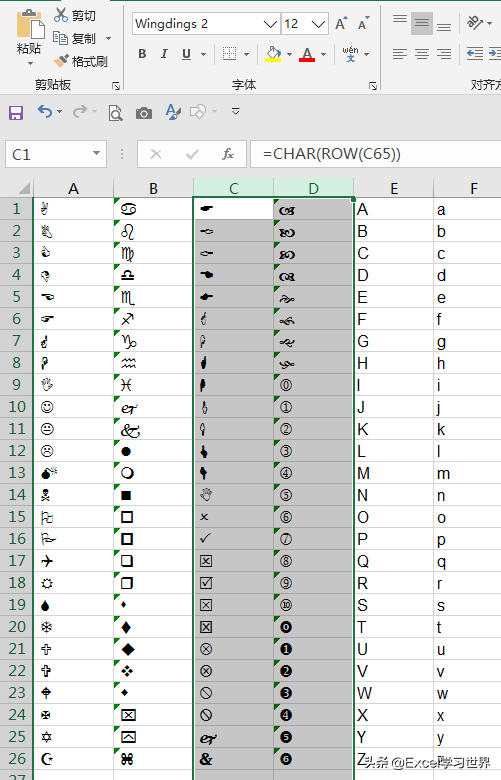Viewport: 501px width, 780px height.
Task: Click cell E23 containing letter W
Action: (394, 693)
